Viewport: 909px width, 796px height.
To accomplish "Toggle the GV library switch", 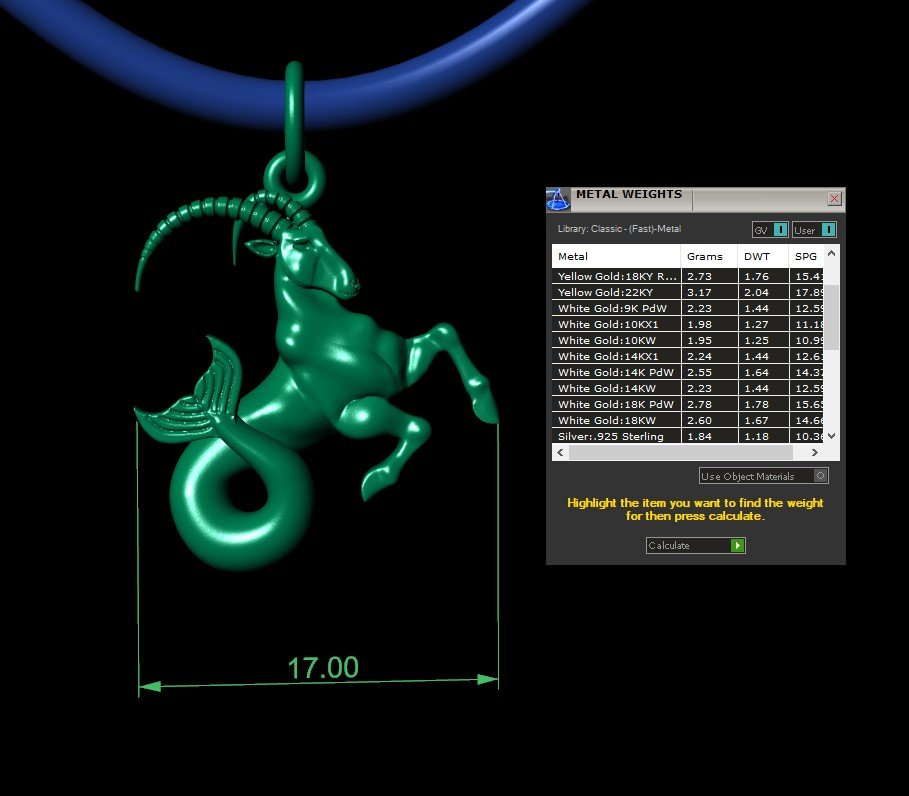I will [770, 230].
